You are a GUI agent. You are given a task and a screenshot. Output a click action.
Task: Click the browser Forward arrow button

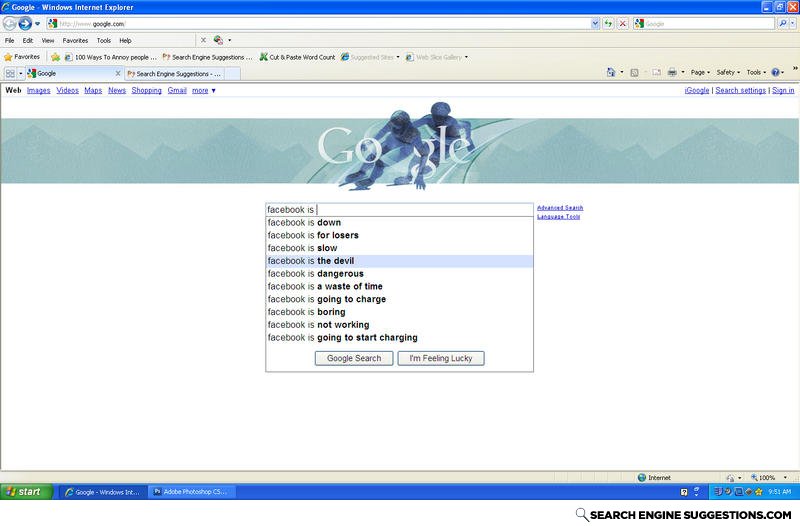(25, 23)
